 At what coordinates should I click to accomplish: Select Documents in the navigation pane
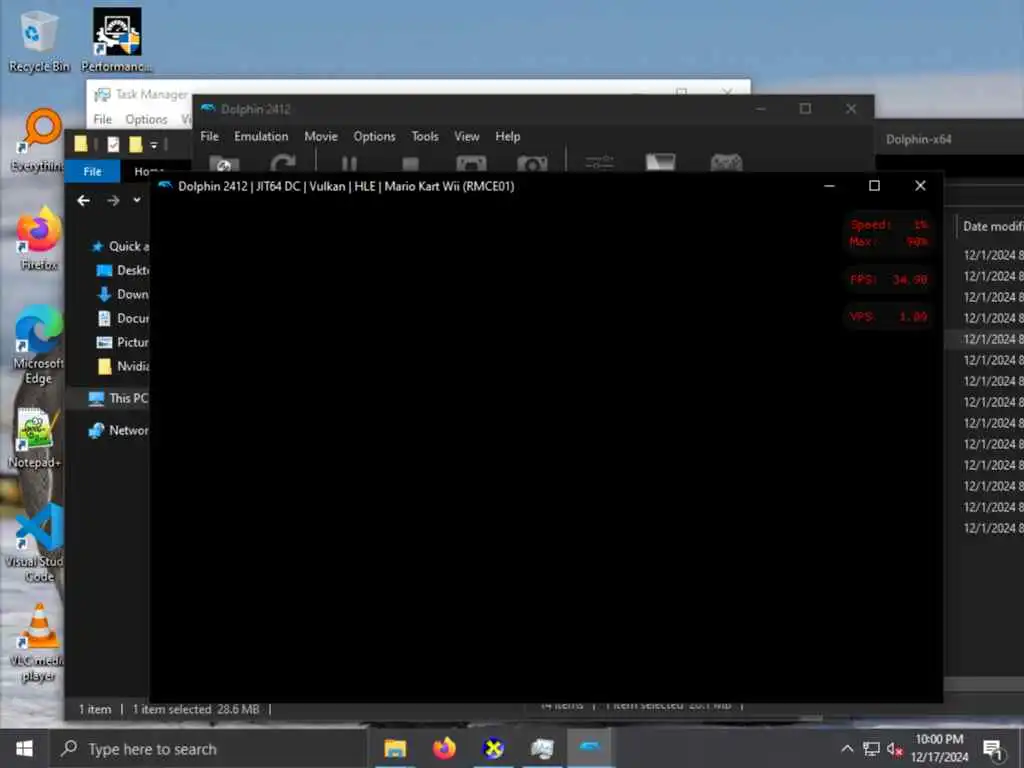(x=123, y=319)
